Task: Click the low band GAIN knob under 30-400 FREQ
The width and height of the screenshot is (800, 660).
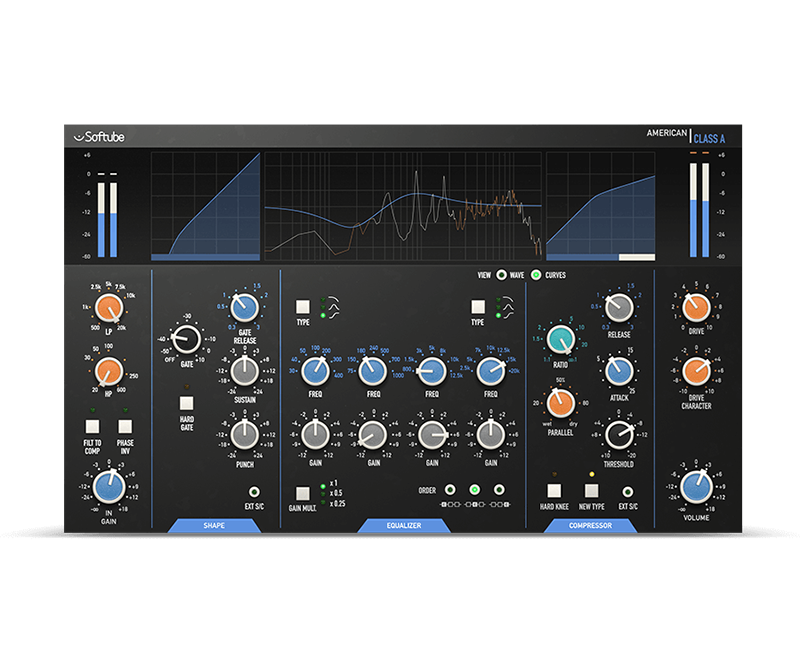Action: click(x=315, y=435)
